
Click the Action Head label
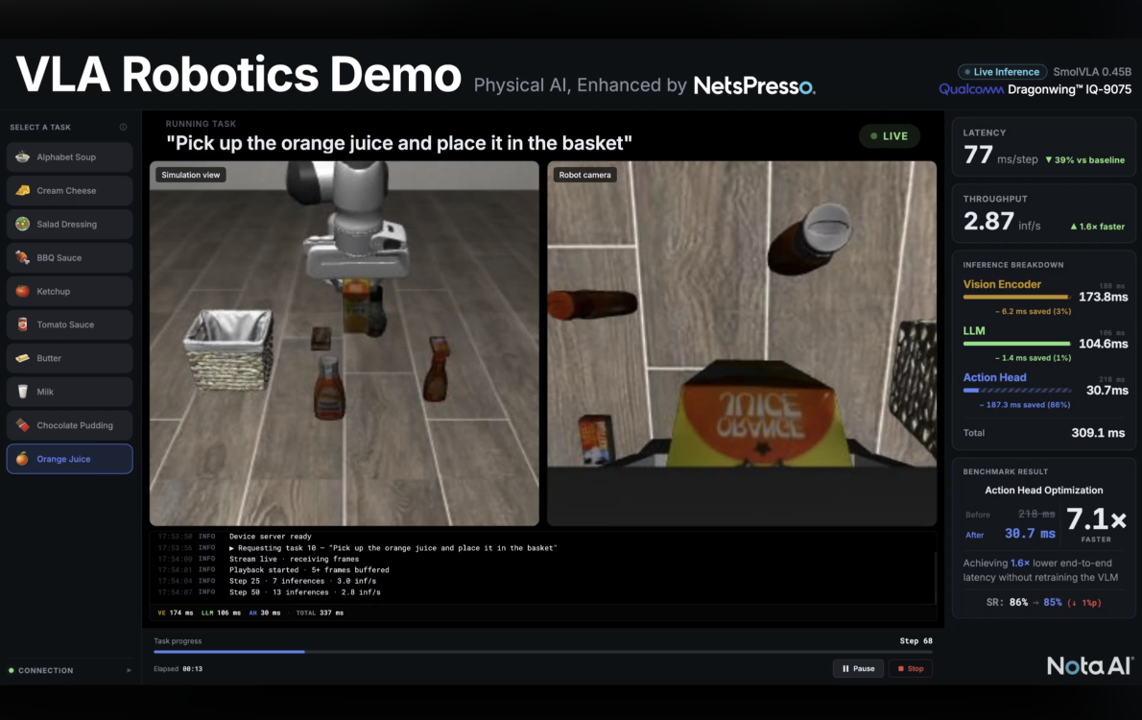(x=994, y=377)
